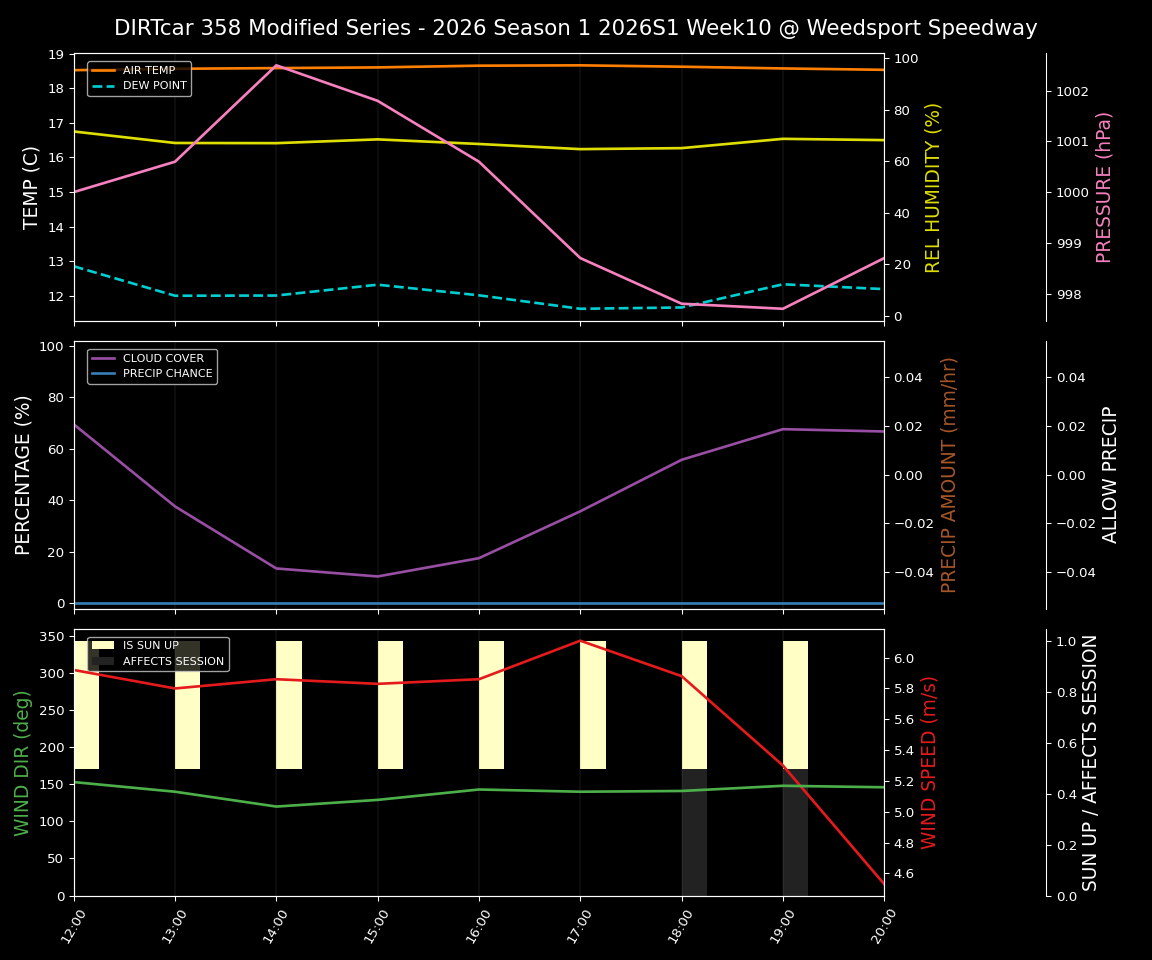
Task: Click the AFFECTS SESSION legend swatch
Action: [103, 661]
